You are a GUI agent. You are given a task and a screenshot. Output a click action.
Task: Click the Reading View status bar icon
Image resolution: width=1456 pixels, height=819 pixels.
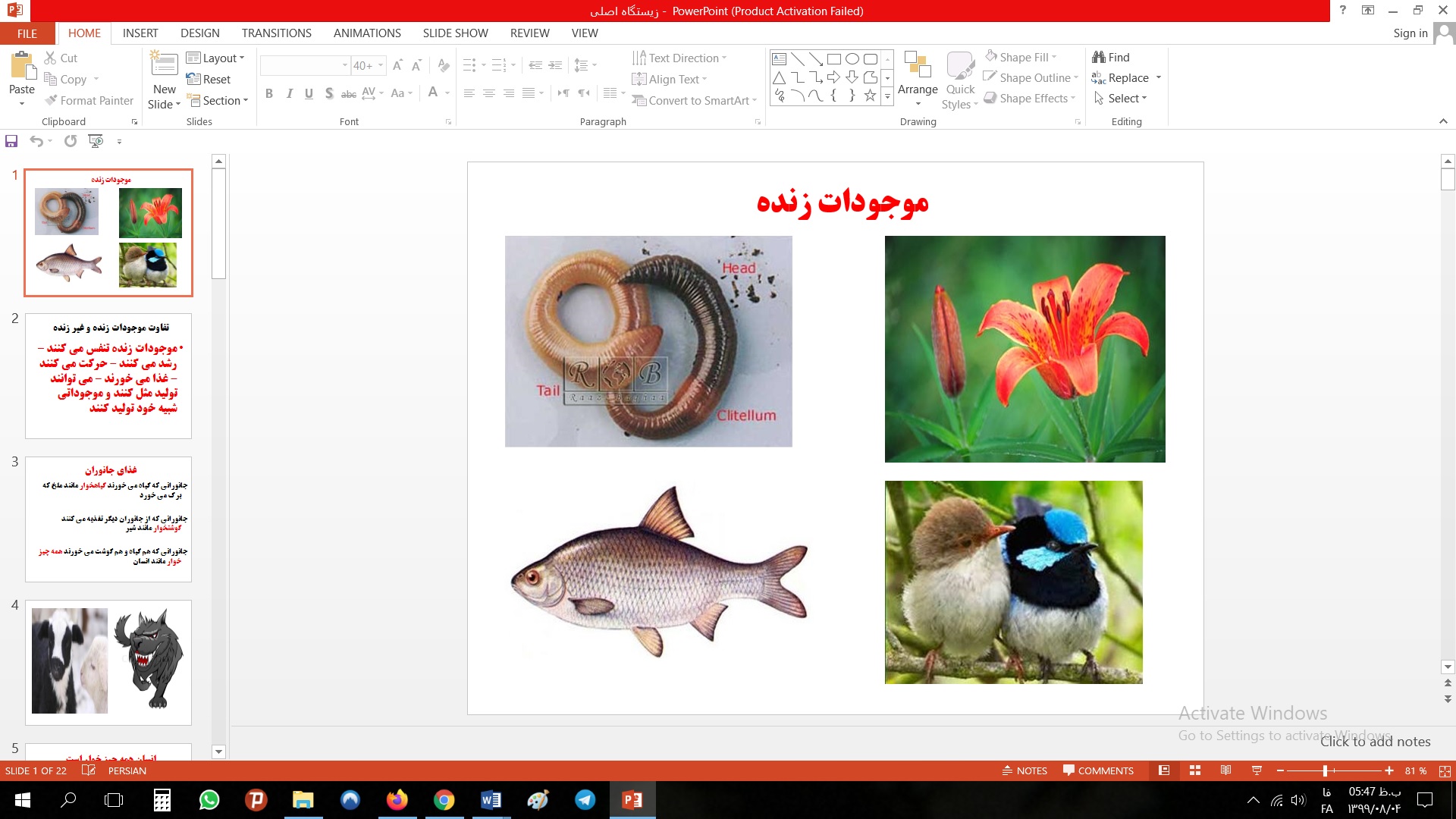coord(1225,770)
